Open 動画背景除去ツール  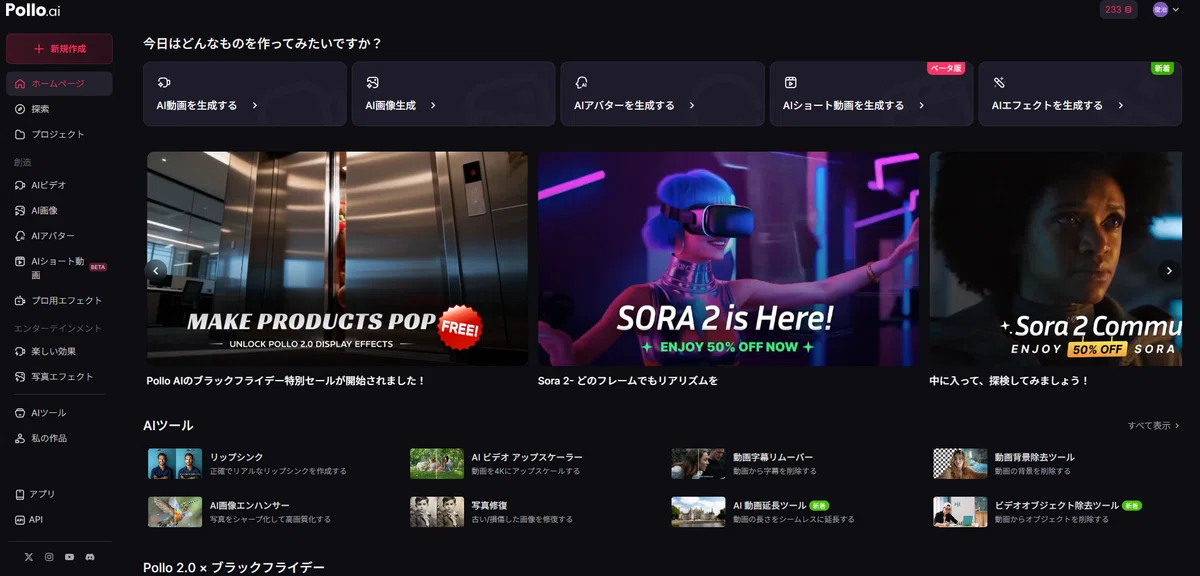coord(1004,464)
